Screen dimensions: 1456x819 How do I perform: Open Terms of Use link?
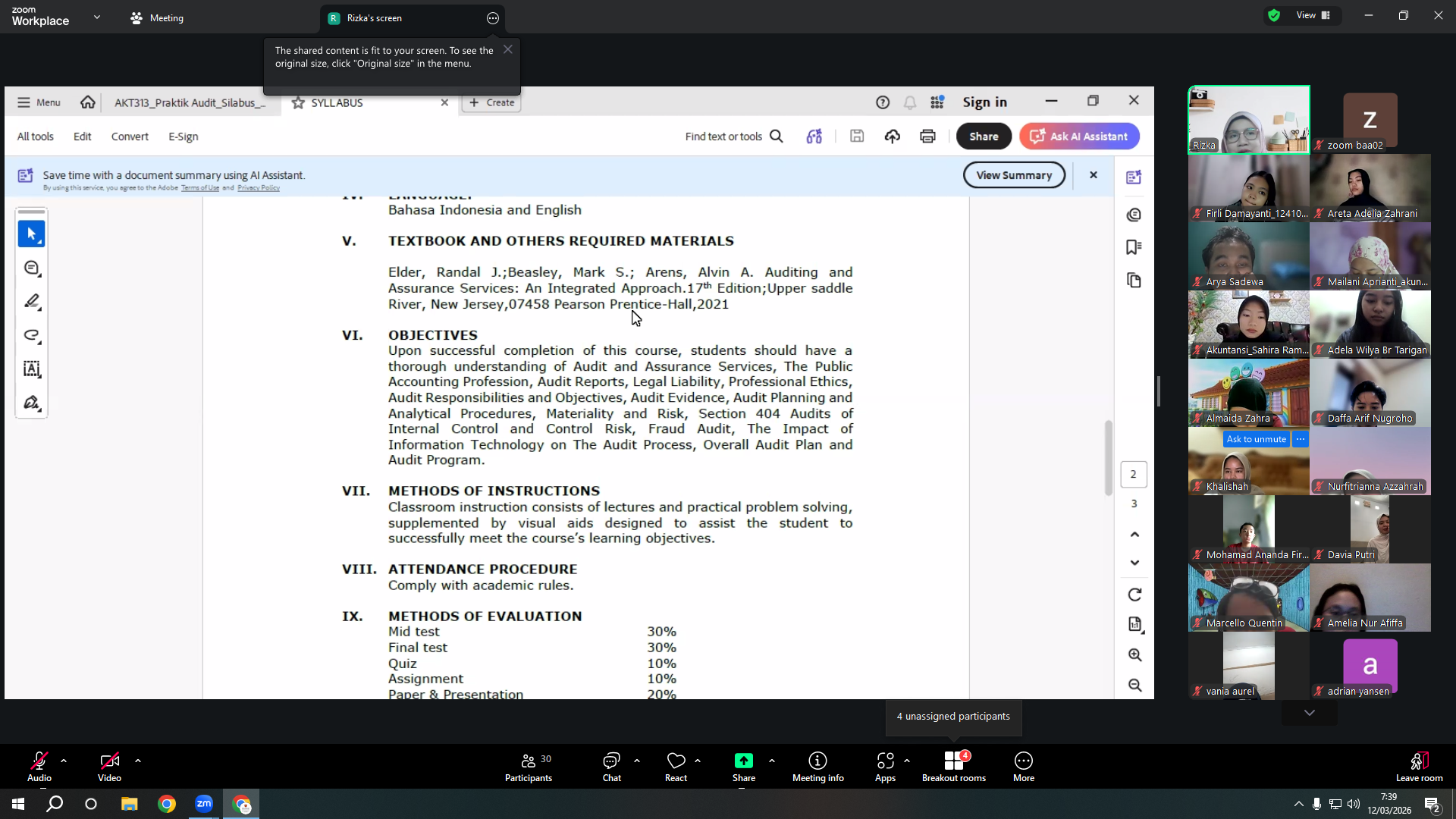200,188
